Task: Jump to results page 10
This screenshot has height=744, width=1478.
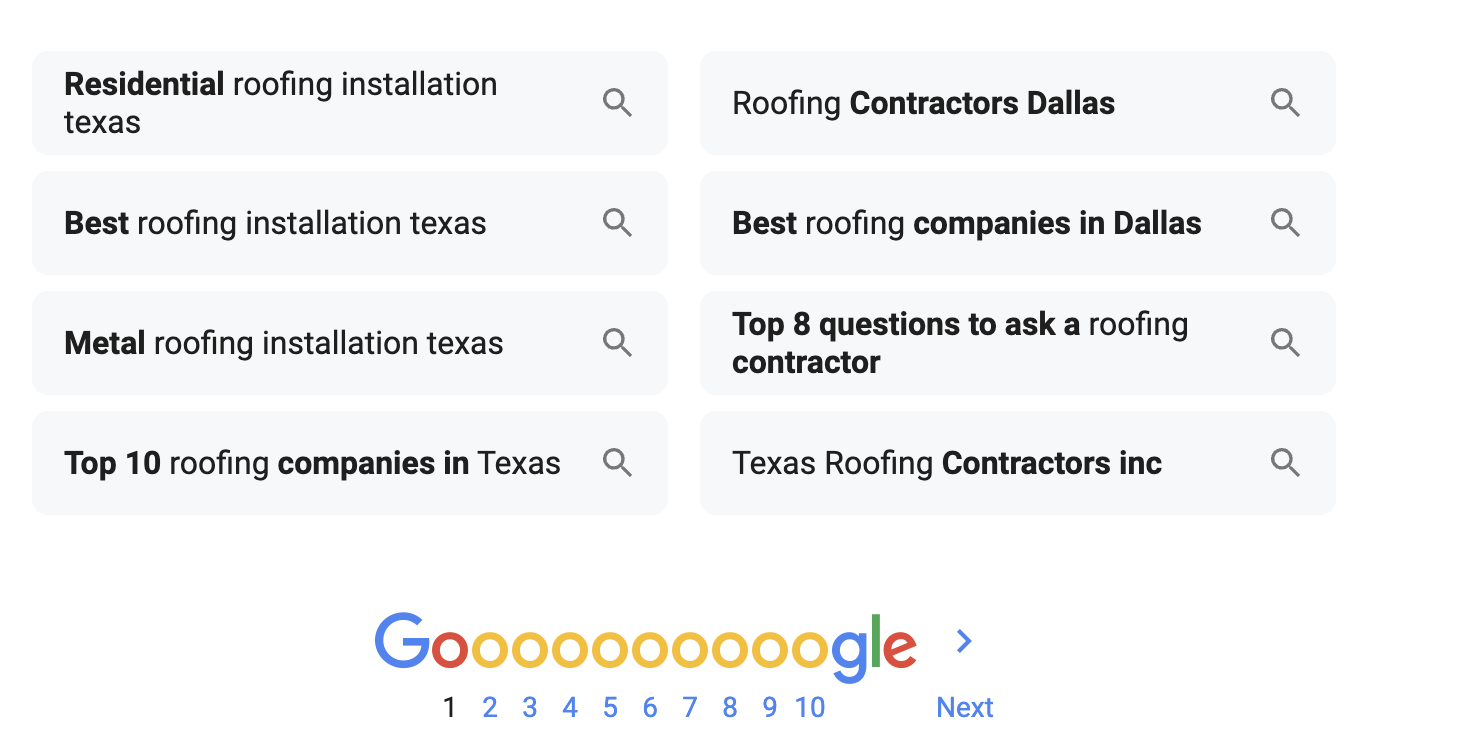Action: [x=810, y=707]
